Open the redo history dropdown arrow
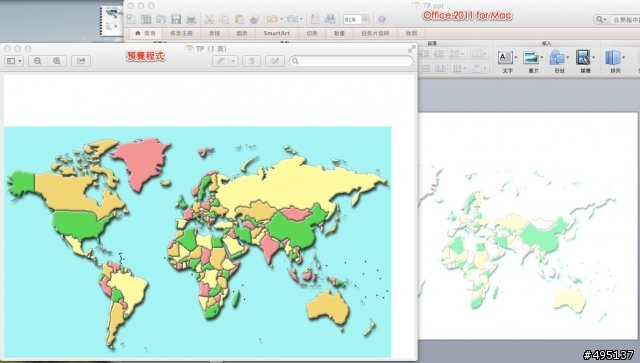Screen dimensions: 640x363 (301, 19)
